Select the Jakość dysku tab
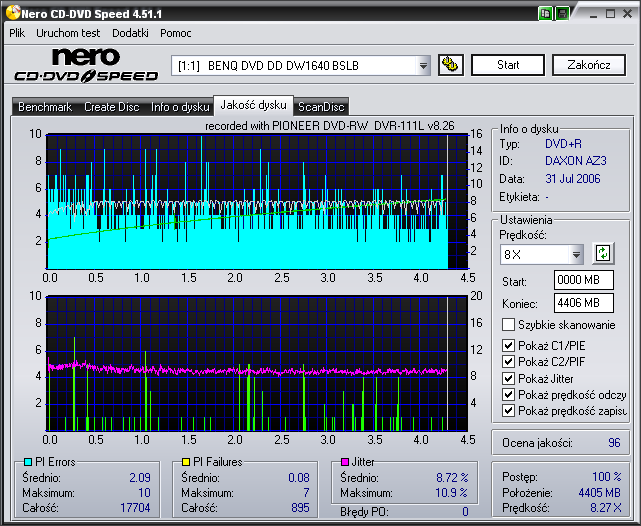The image size is (641, 526). pos(253,105)
